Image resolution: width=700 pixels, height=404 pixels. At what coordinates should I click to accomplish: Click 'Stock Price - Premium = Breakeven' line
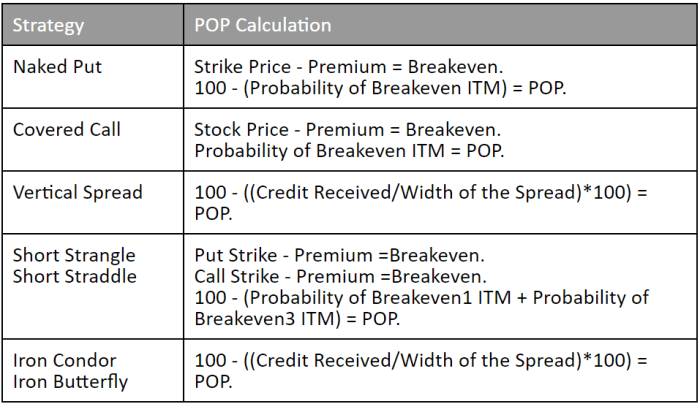(348, 130)
